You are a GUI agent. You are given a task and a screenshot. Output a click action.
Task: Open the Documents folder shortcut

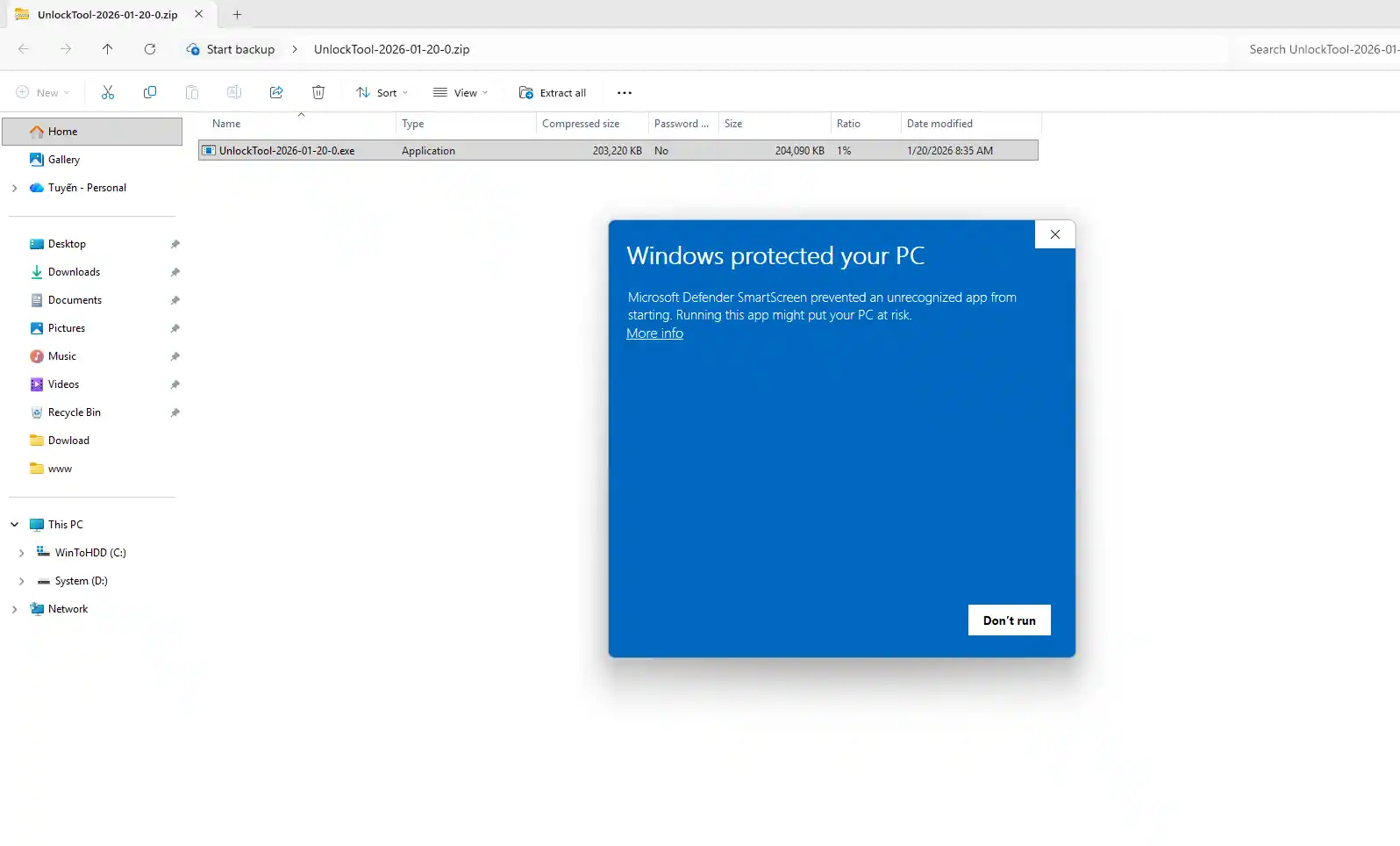click(x=75, y=300)
